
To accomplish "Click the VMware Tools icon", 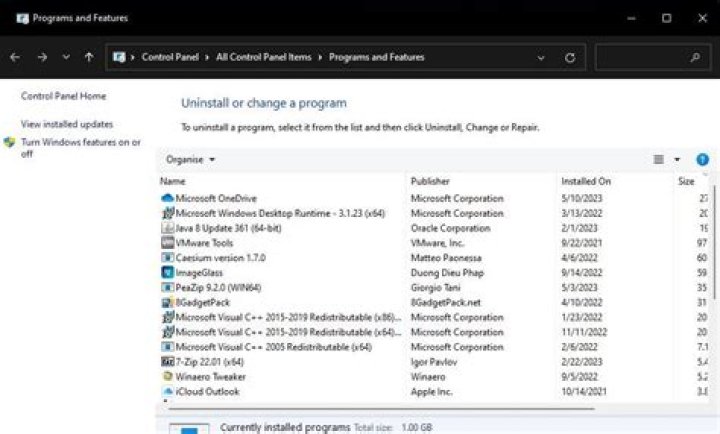I will (x=168, y=242).
